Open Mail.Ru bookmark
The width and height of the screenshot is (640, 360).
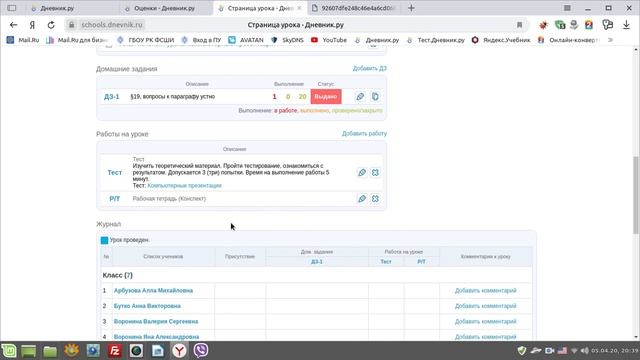(x=23, y=40)
